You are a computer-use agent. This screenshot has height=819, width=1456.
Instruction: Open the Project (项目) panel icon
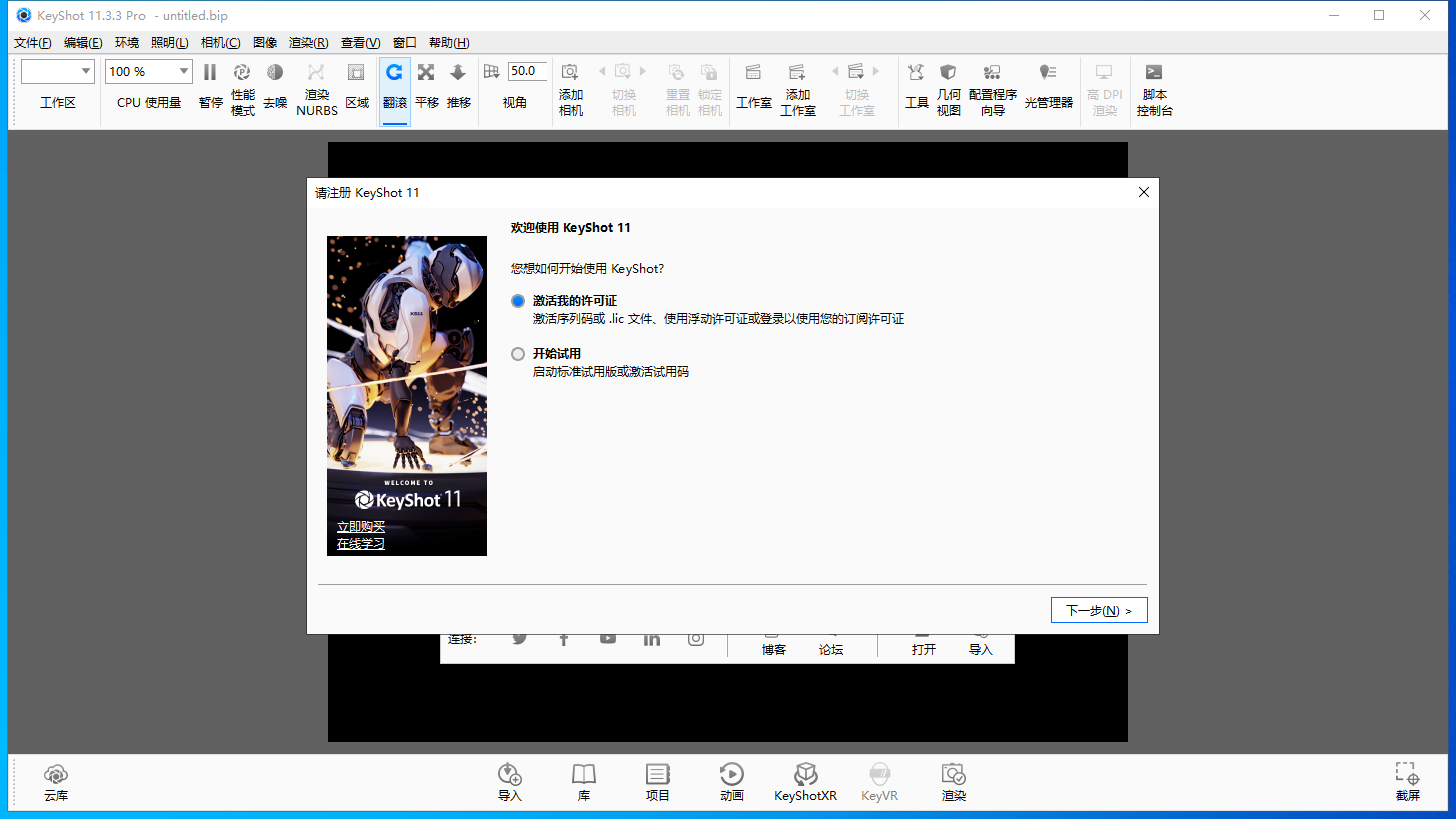tap(657, 774)
